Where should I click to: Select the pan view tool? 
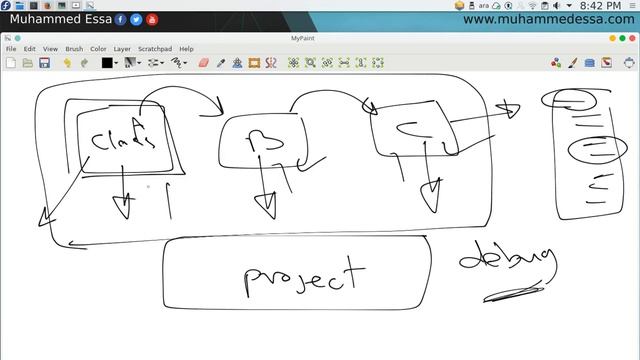click(293, 63)
